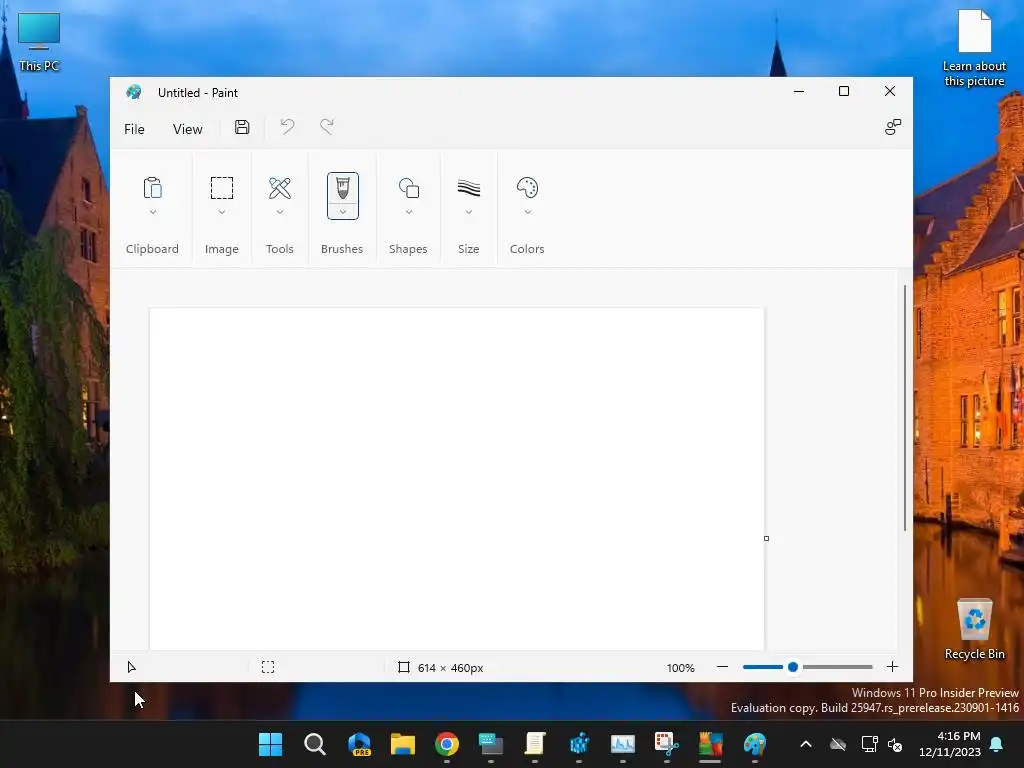Expand the Size dropdown chevron
The image size is (1024, 768).
pos(469,212)
